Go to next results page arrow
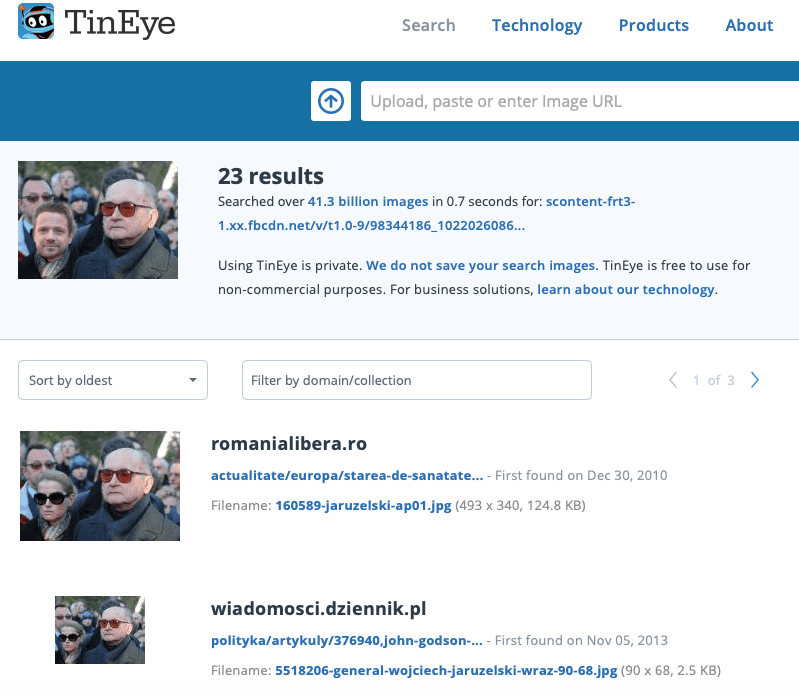Screen dimensions: 799x695 755,380
